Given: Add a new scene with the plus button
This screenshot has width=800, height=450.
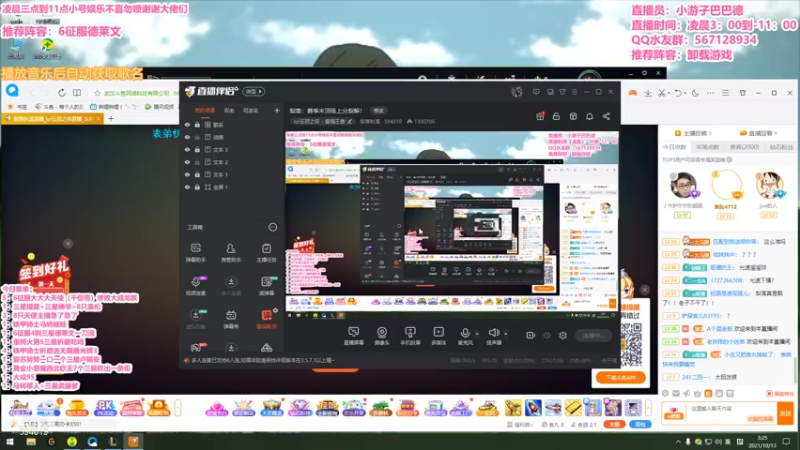Looking at the screenshot, I should click(x=277, y=110).
